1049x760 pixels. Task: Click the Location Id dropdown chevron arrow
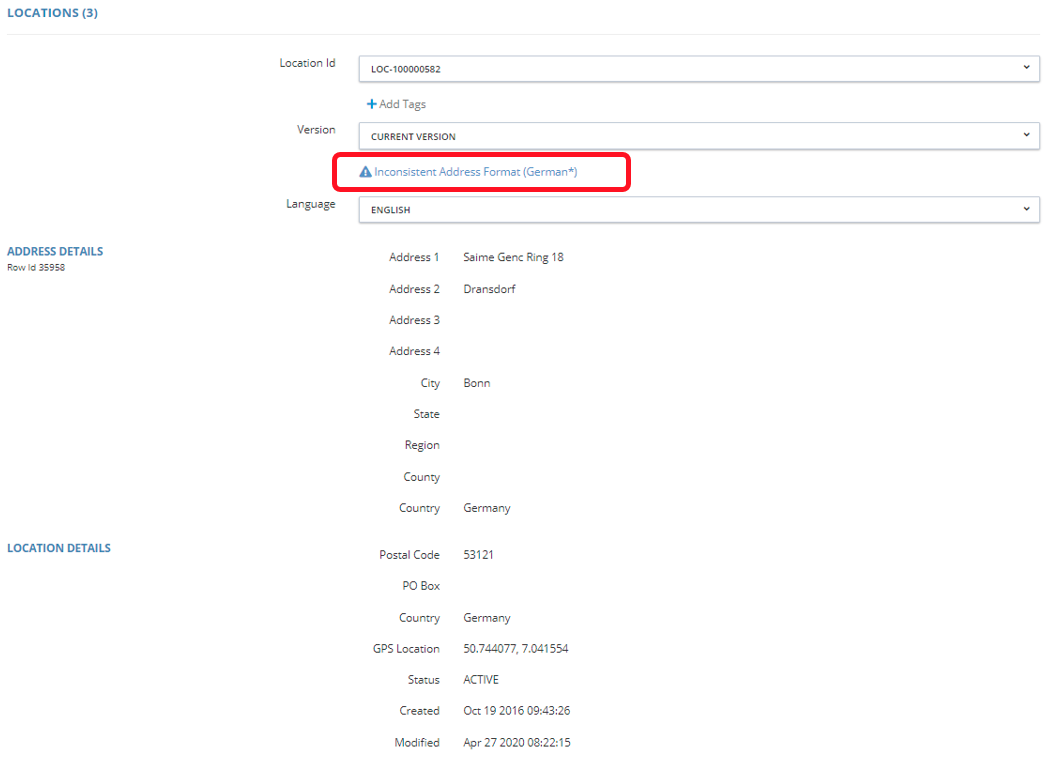coord(1026,68)
